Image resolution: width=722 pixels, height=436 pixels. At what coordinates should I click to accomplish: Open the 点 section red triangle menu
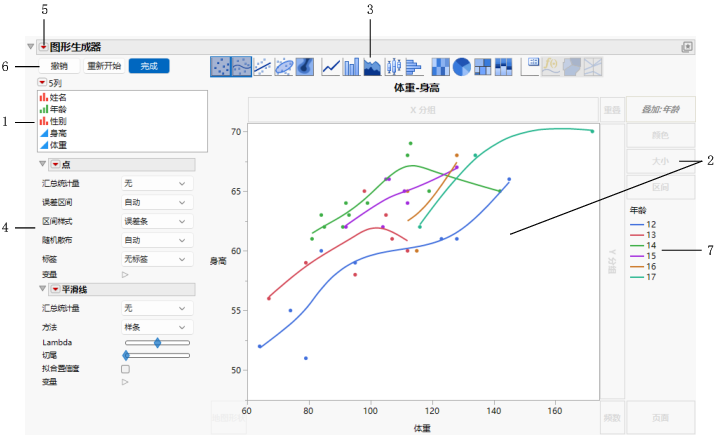tap(55, 164)
